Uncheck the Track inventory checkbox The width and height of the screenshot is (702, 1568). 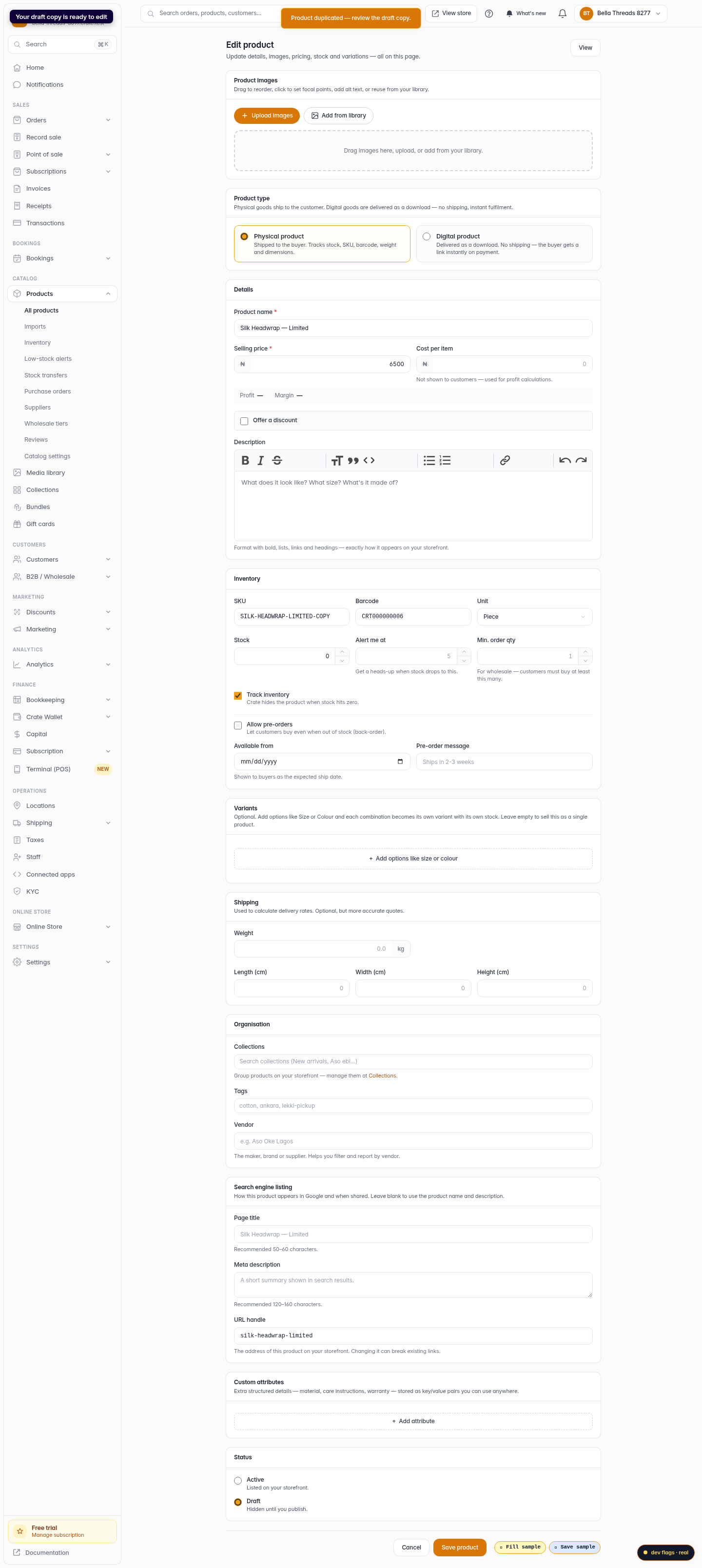click(238, 695)
